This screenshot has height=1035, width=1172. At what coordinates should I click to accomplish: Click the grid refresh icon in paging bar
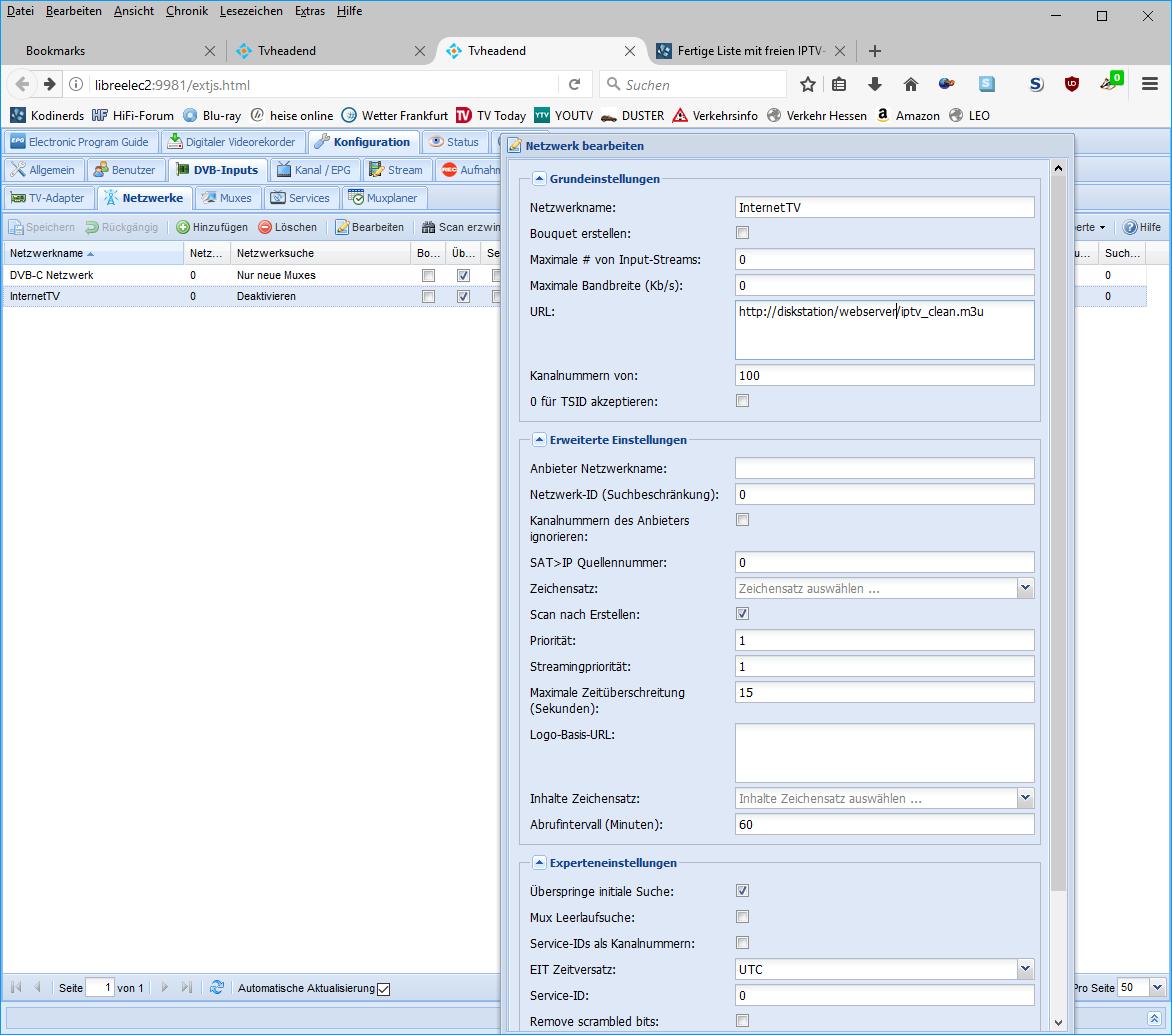click(217, 987)
